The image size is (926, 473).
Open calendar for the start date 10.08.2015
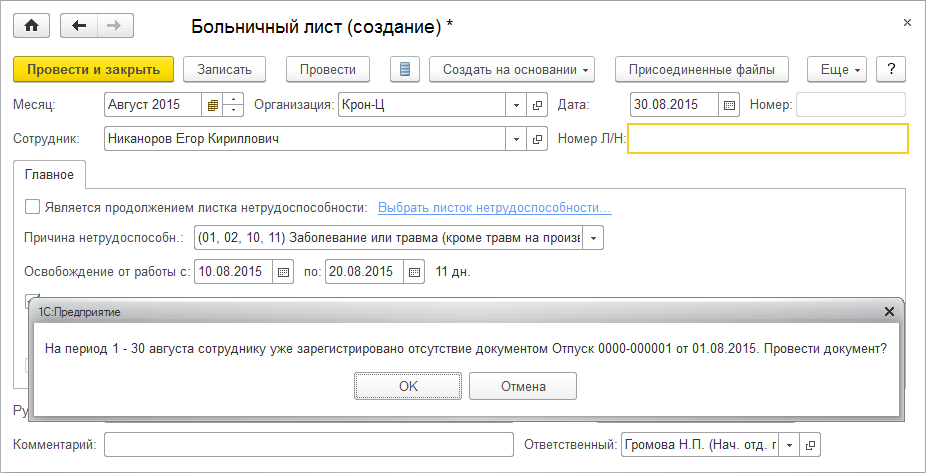pyautogui.click(x=283, y=271)
